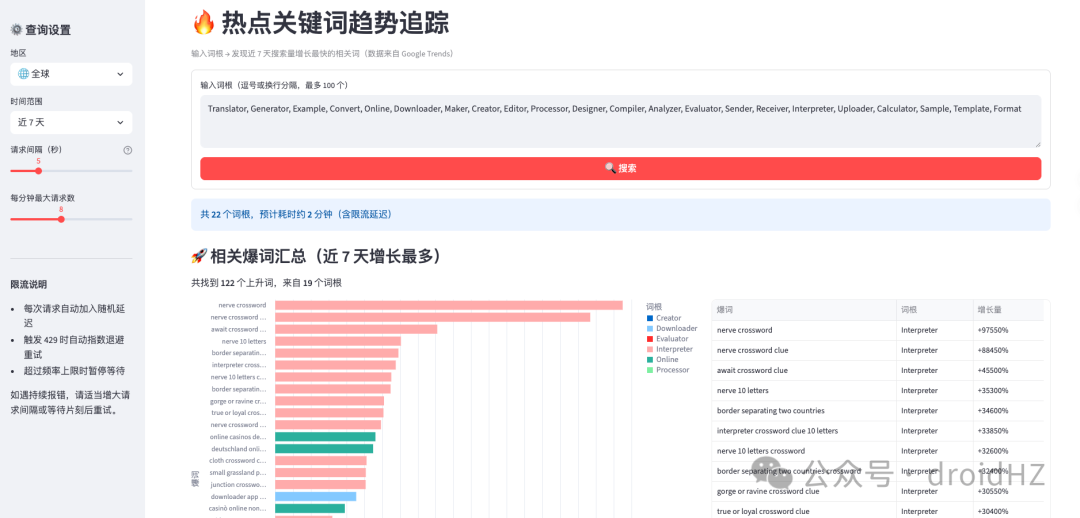Select cell 'interpreter crossword clue 10 letters'
Viewport: 1080px width, 518px height.
point(804,431)
